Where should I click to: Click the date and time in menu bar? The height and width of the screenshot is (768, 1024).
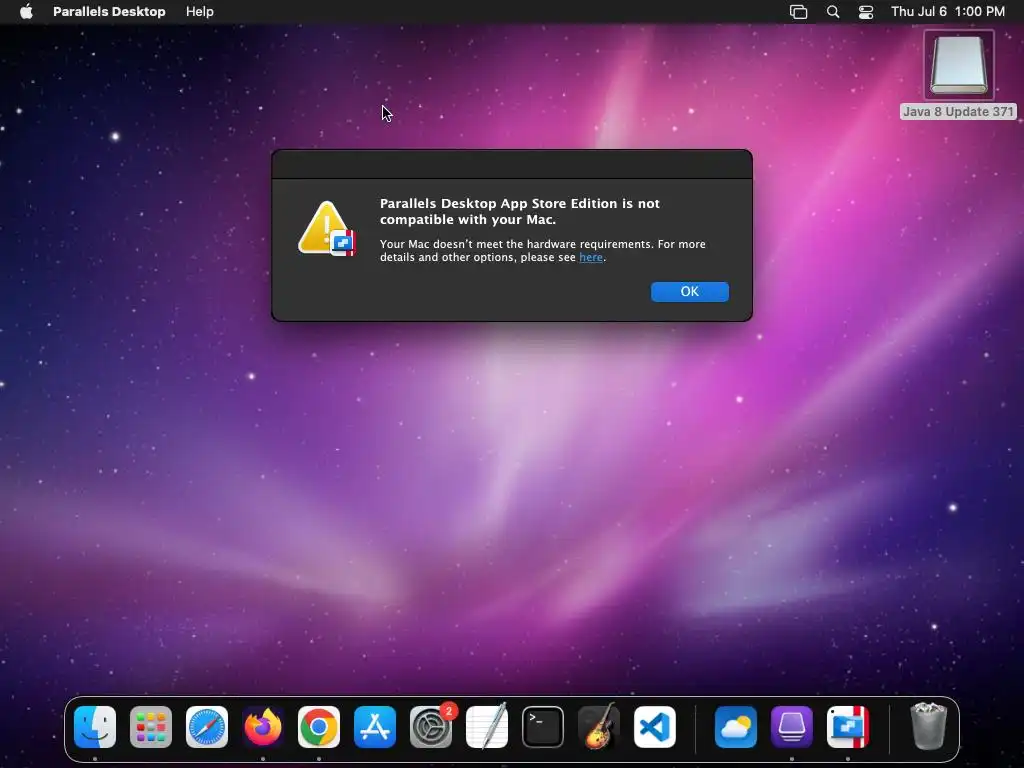click(948, 12)
